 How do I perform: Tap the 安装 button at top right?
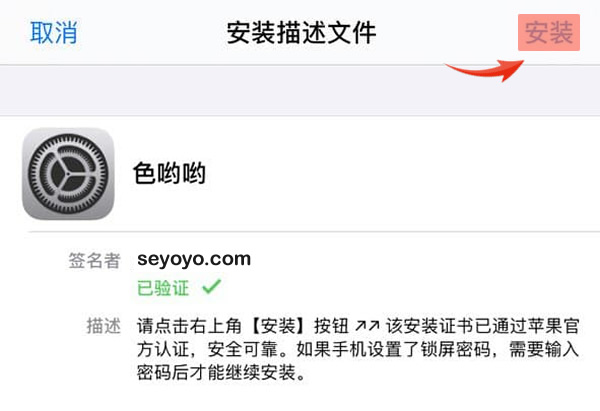548,33
